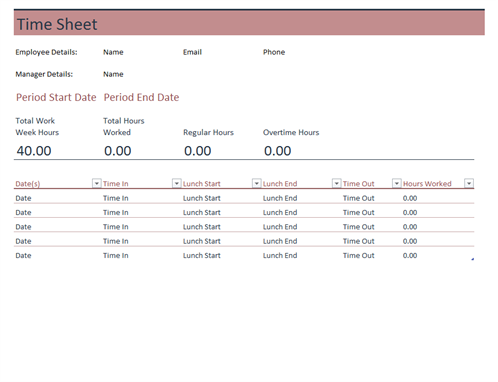Click the Date cell in the last table row

(23, 255)
